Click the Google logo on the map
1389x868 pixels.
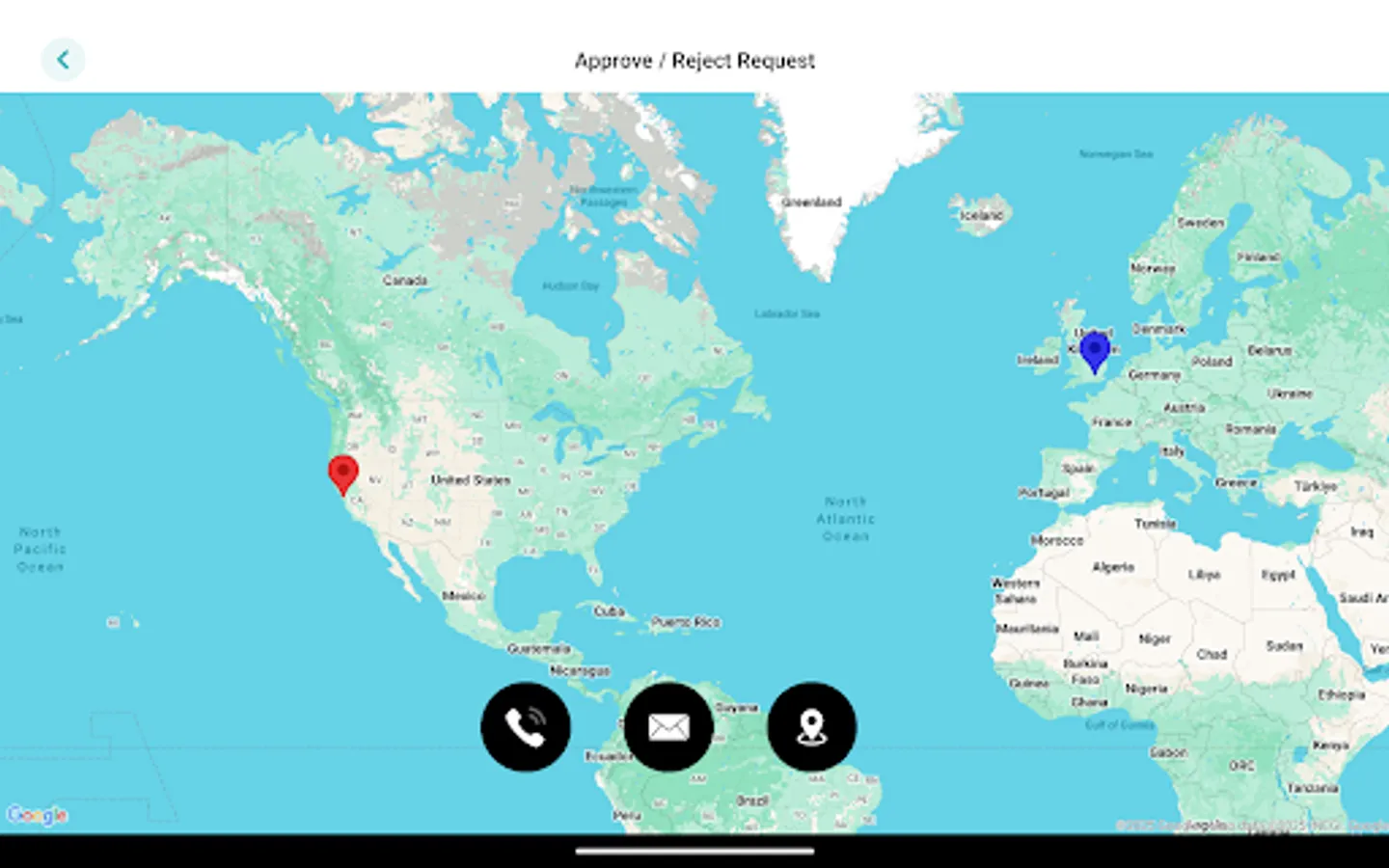coord(39,815)
